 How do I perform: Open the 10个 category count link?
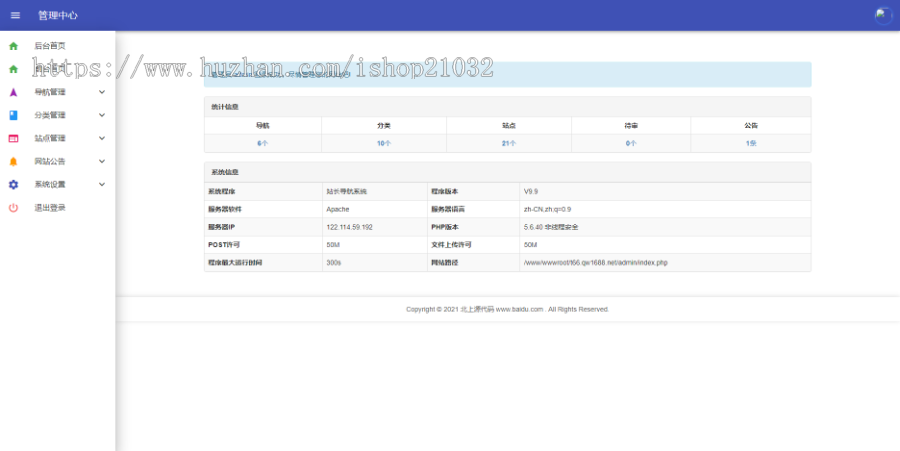[384, 143]
